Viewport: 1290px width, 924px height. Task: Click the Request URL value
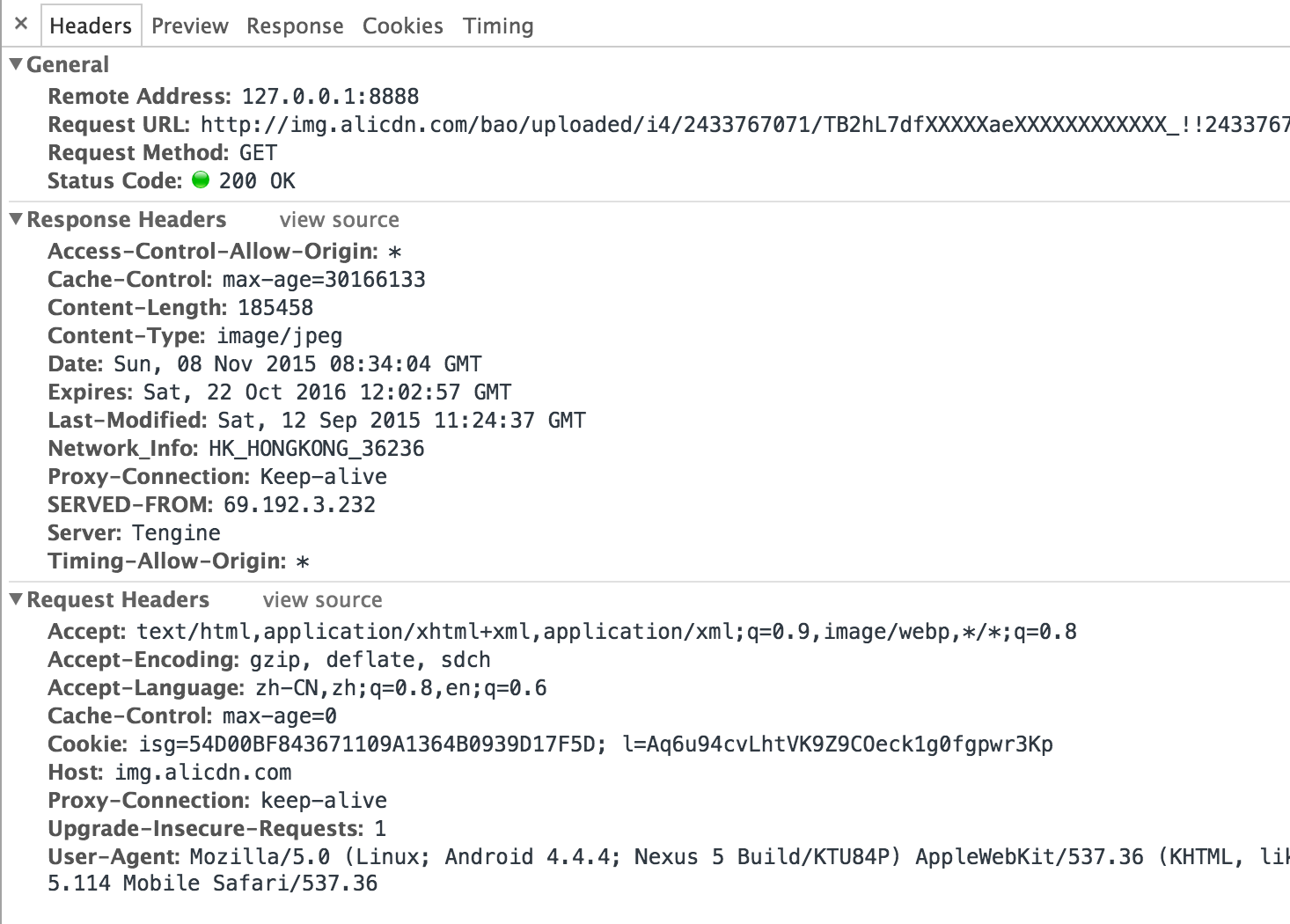(x=744, y=125)
